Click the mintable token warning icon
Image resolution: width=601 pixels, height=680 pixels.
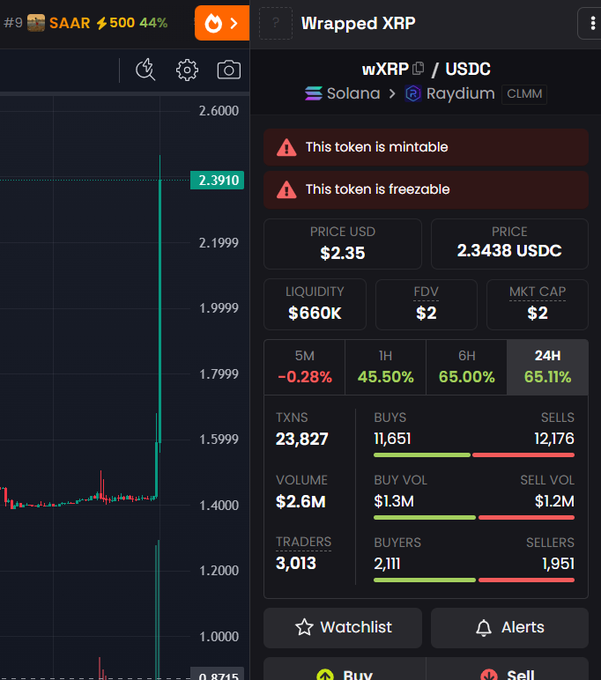point(286,147)
